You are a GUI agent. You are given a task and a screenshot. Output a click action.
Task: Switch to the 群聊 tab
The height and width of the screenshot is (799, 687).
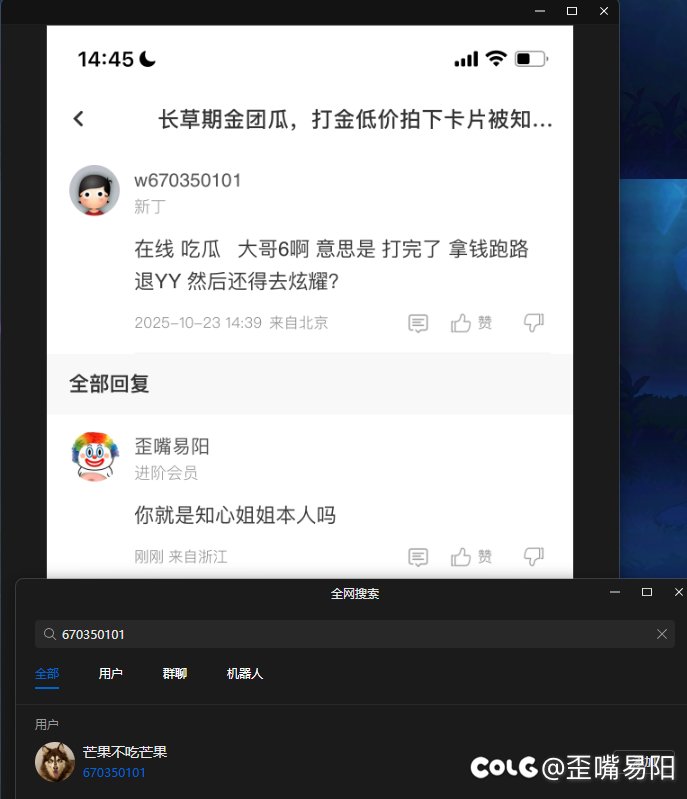click(x=175, y=674)
